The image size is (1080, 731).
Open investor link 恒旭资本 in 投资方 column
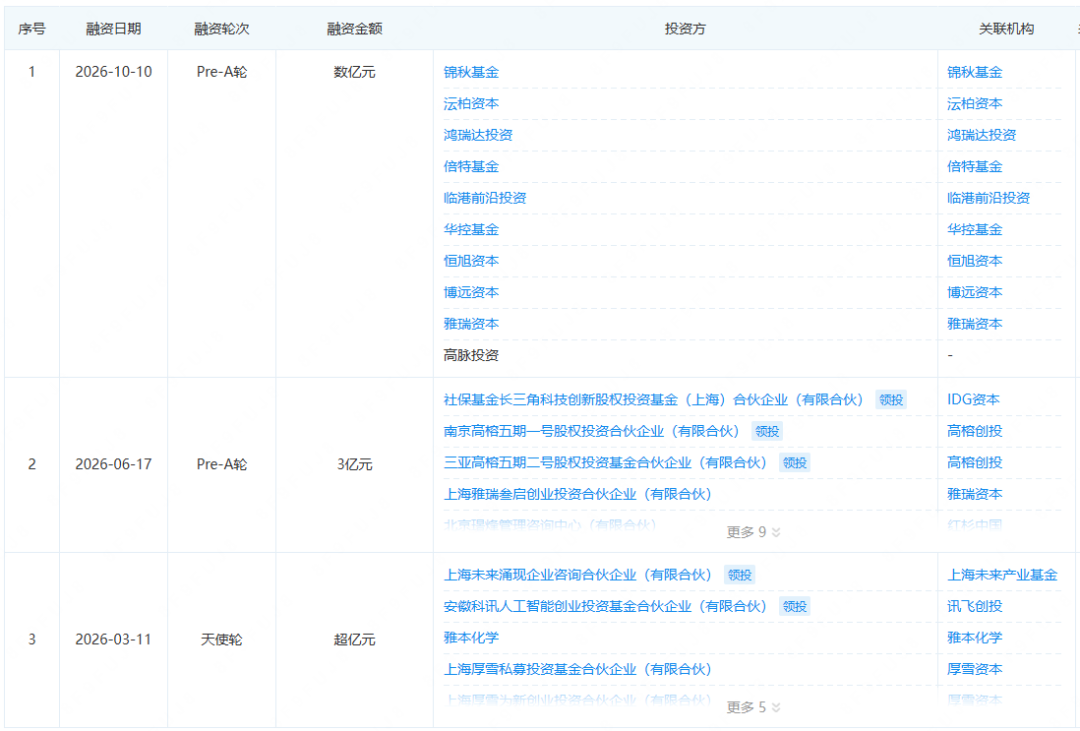471,261
